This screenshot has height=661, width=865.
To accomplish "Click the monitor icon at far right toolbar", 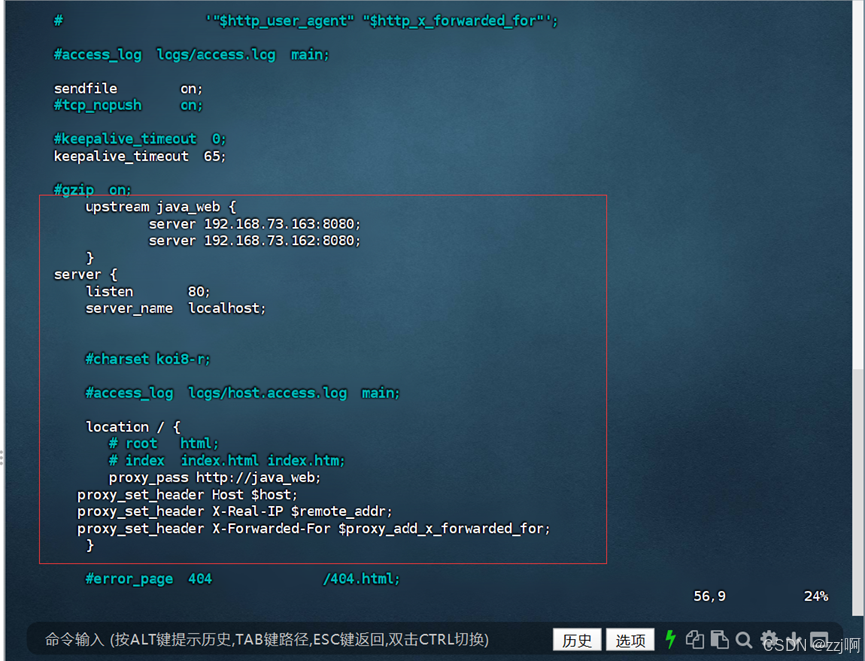I will 818,639.
